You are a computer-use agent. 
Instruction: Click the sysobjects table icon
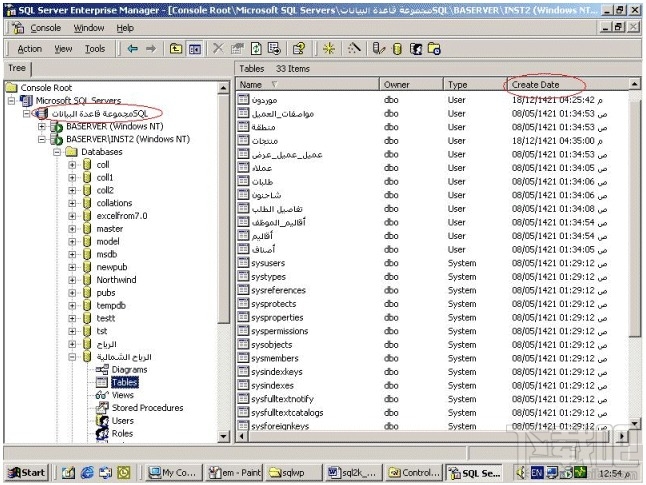pyautogui.click(x=243, y=344)
